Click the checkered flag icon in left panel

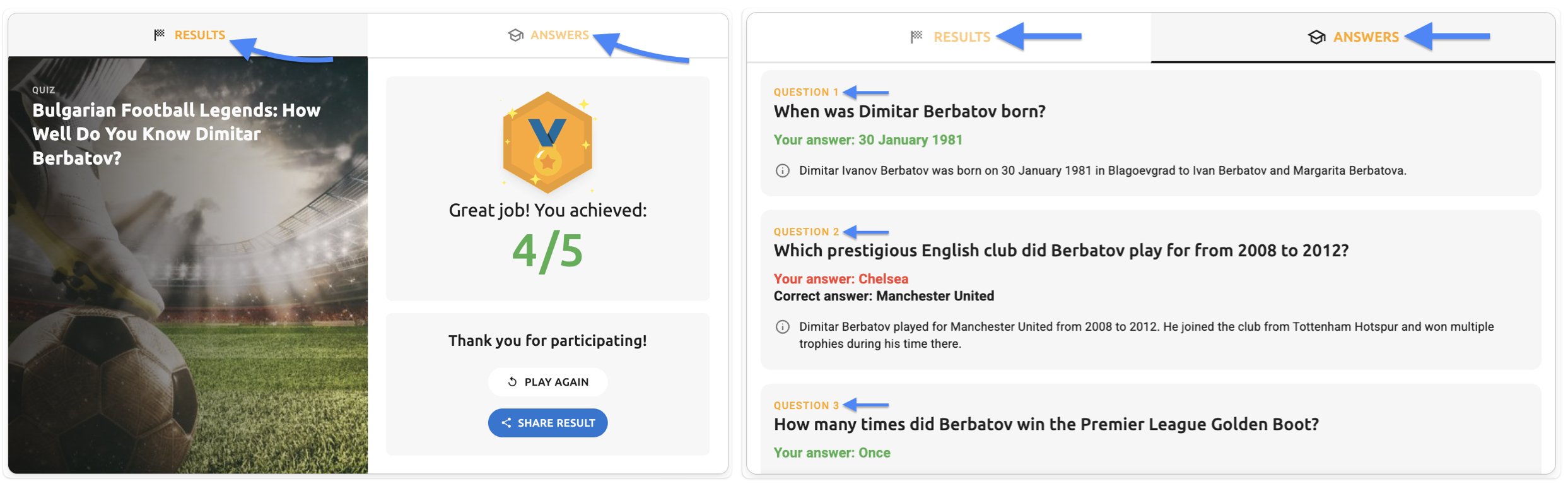pyautogui.click(x=159, y=35)
